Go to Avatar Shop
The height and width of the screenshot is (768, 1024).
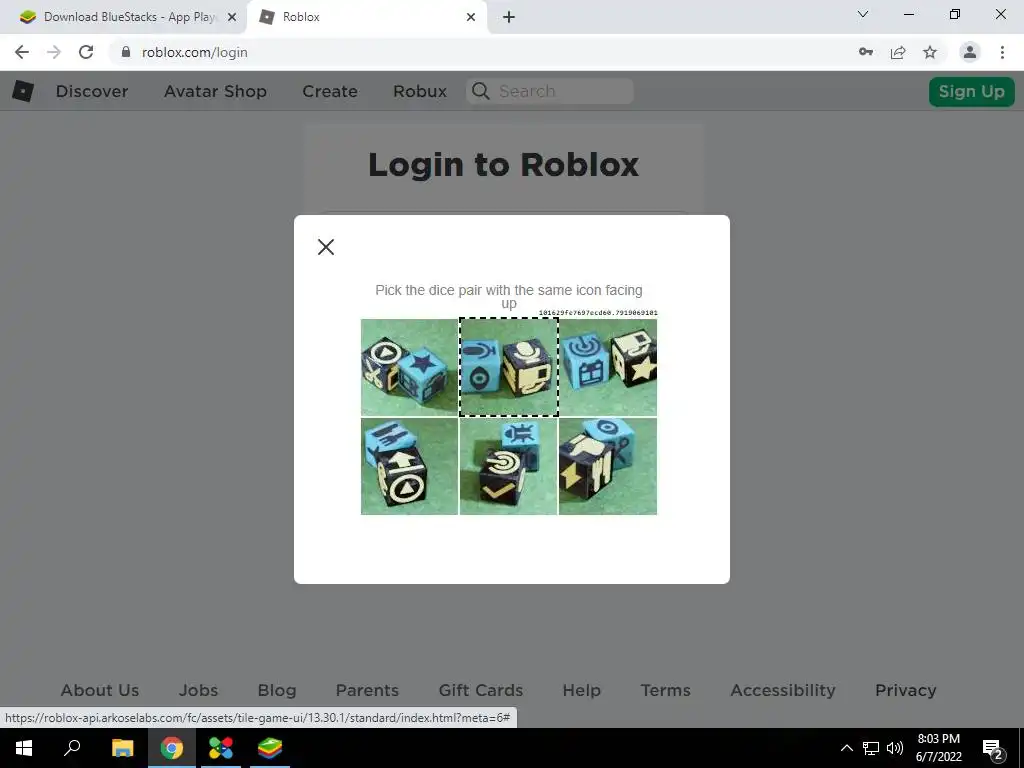[x=215, y=91]
